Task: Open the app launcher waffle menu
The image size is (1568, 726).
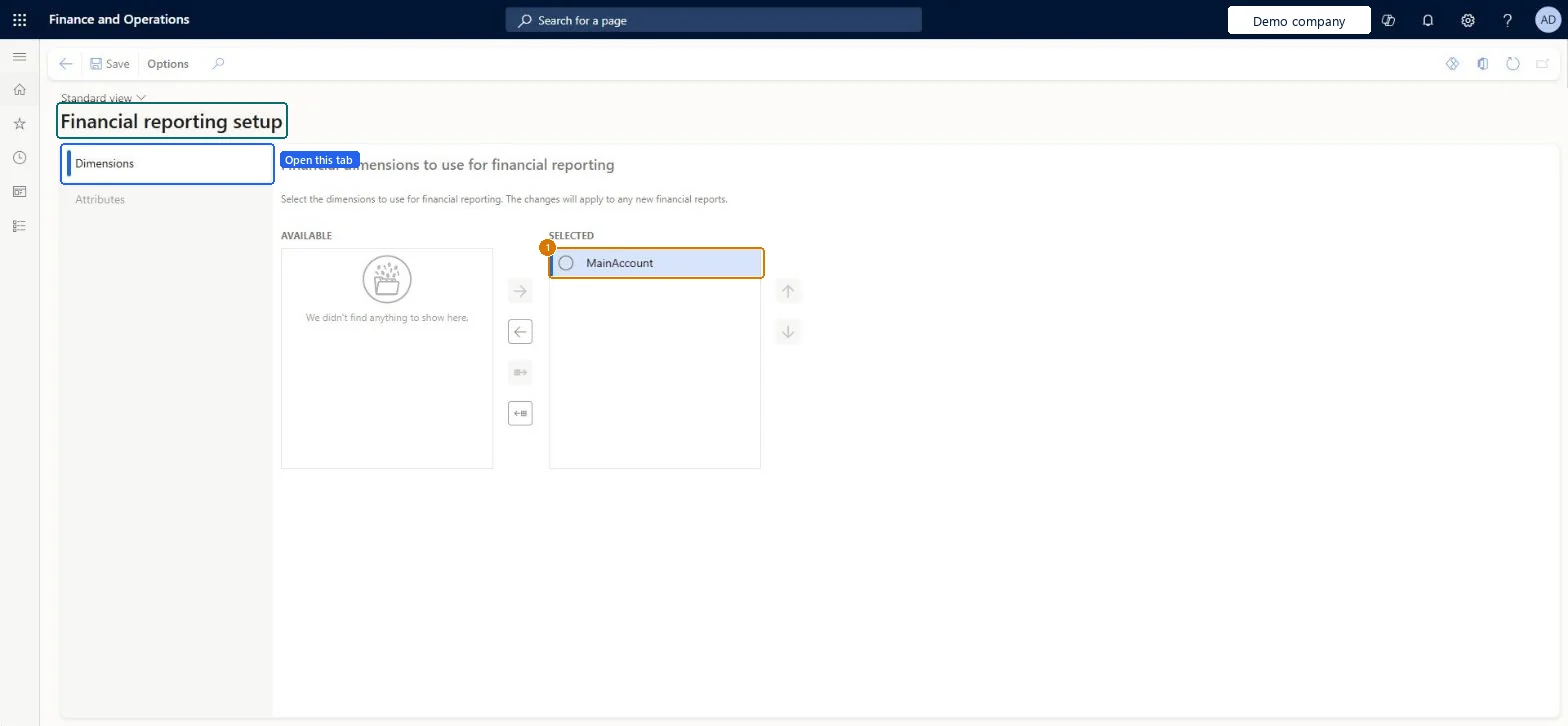Action: 19,20
